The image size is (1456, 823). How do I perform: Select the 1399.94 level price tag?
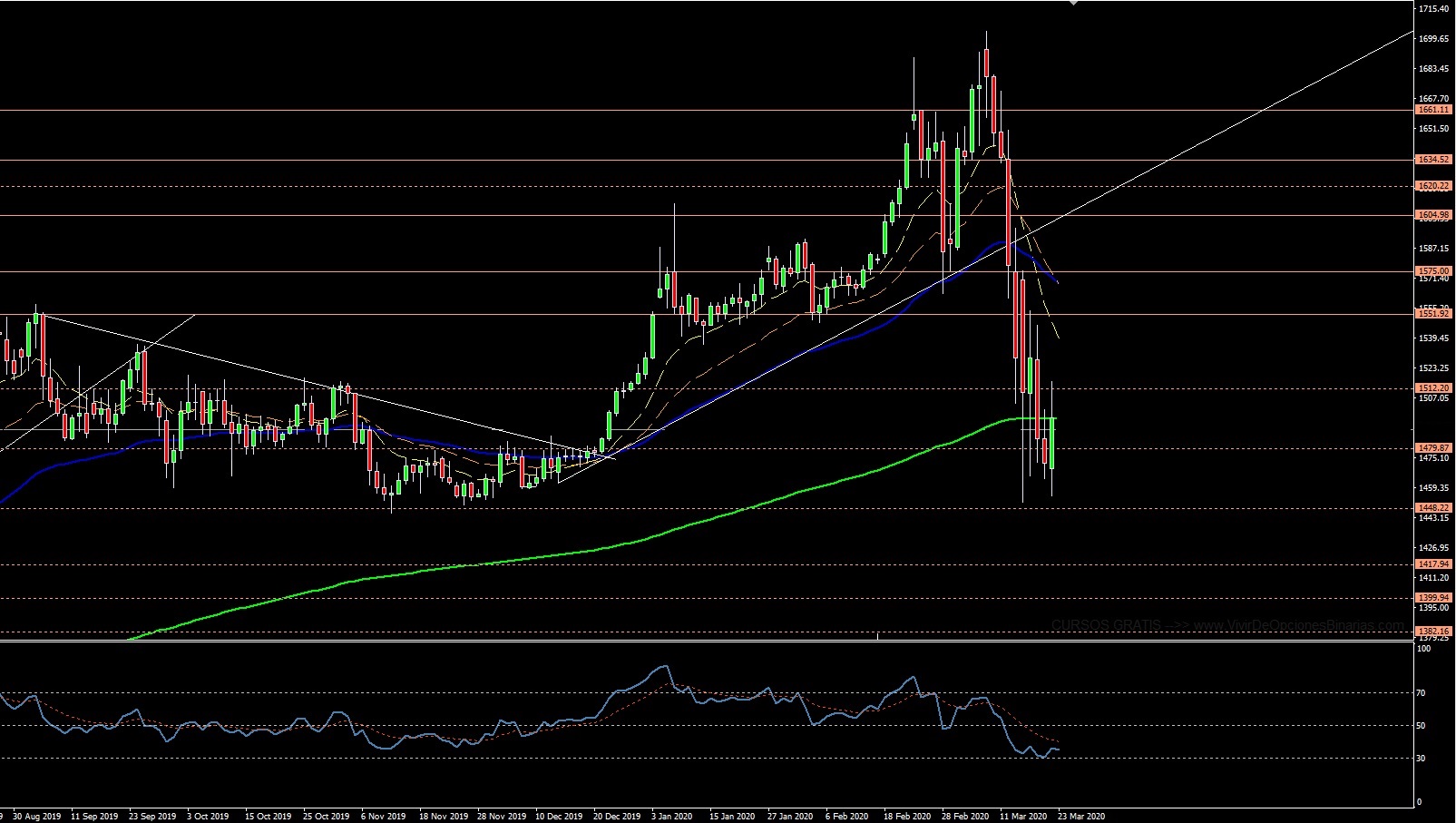click(1433, 598)
